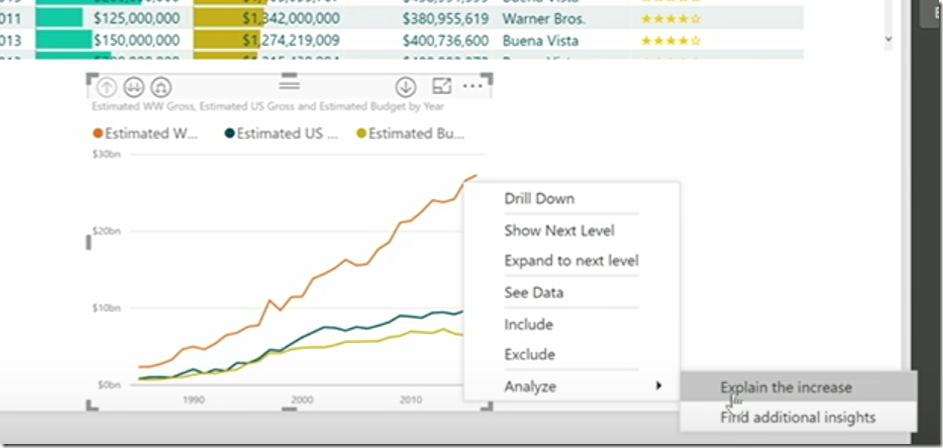This screenshot has width=943, height=448.
Task: Click the table scrollbar down arrow
Action: [x=889, y=38]
